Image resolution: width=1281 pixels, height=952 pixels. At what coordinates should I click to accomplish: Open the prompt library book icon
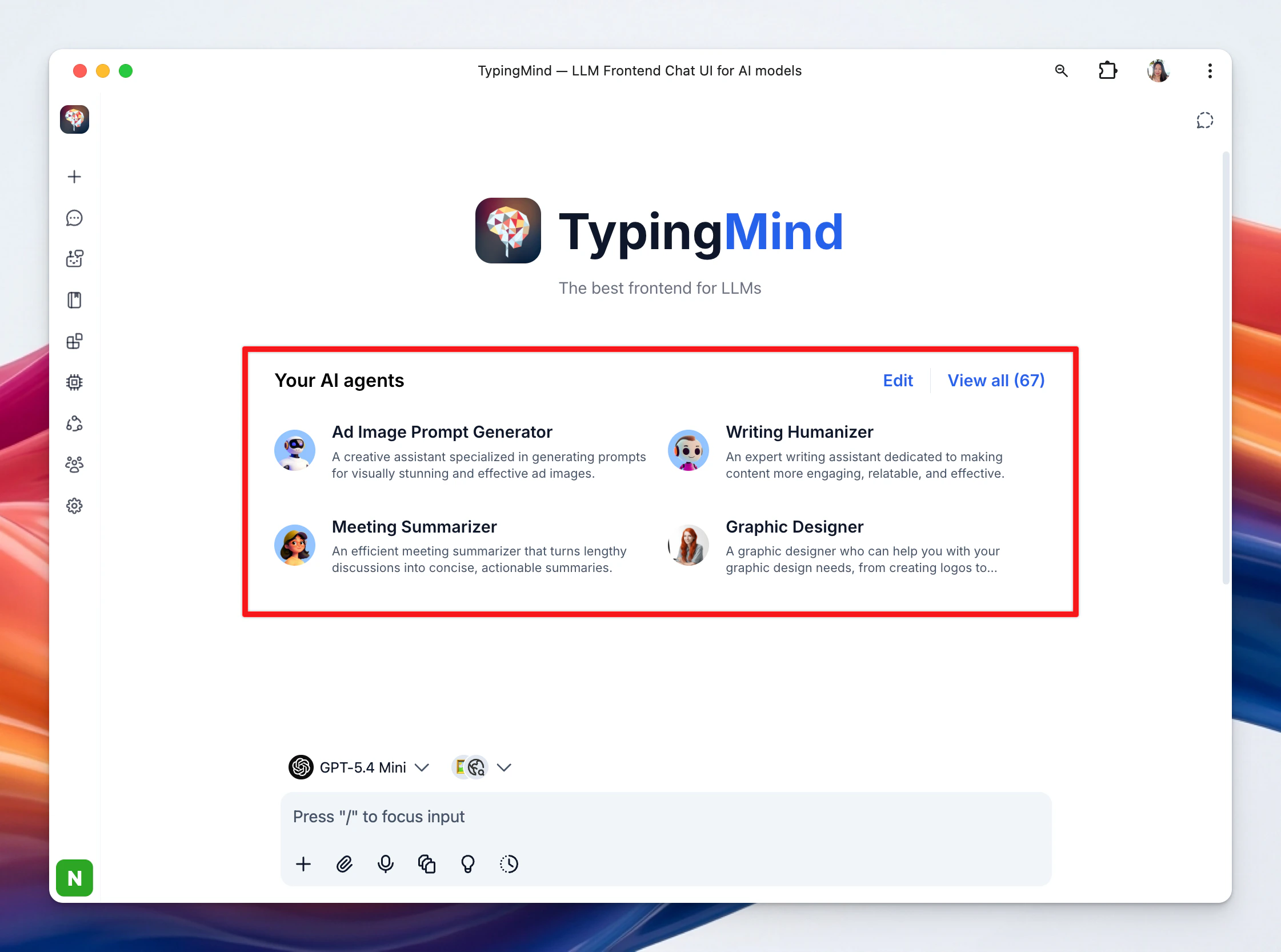(x=74, y=300)
